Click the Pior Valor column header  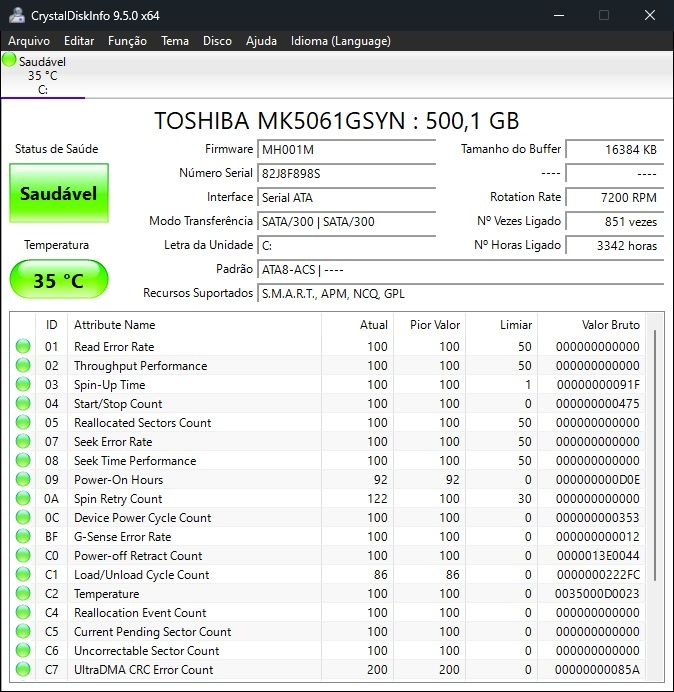(x=429, y=325)
